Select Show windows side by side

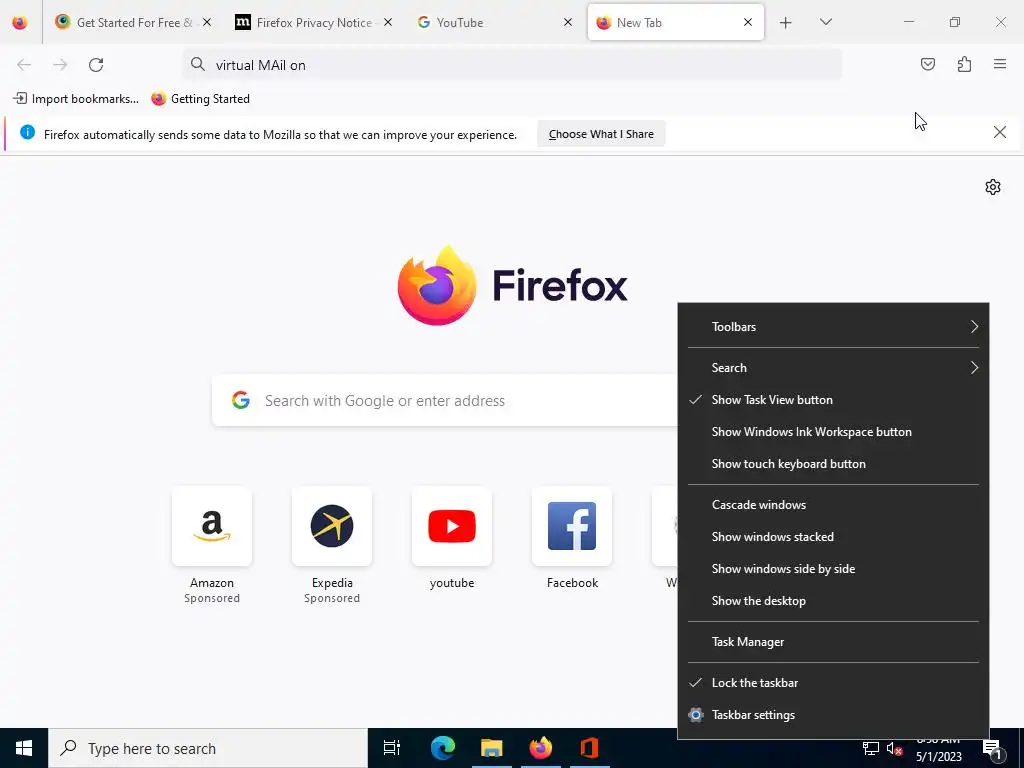click(x=833, y=569)
